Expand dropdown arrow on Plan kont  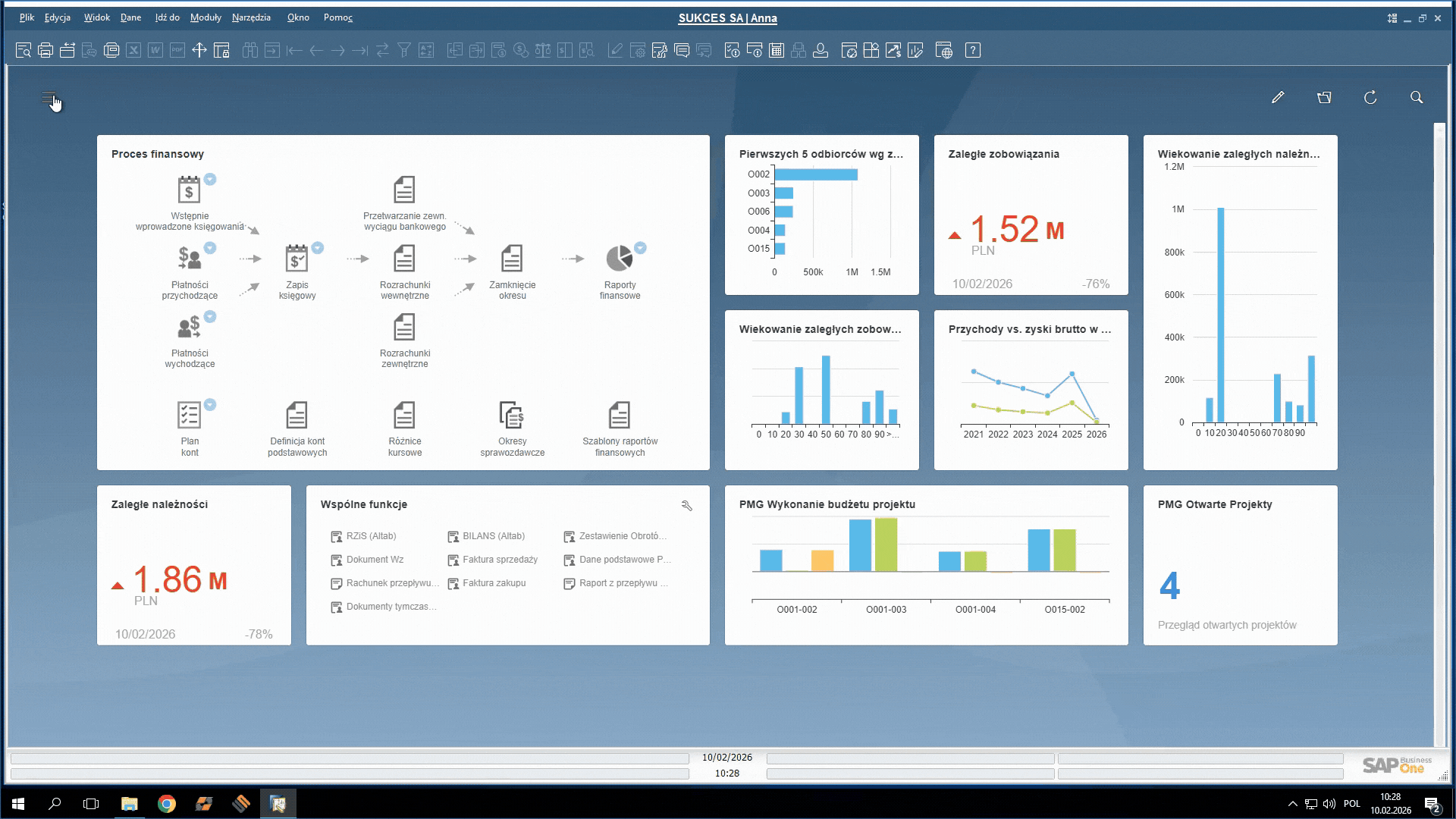210,405
